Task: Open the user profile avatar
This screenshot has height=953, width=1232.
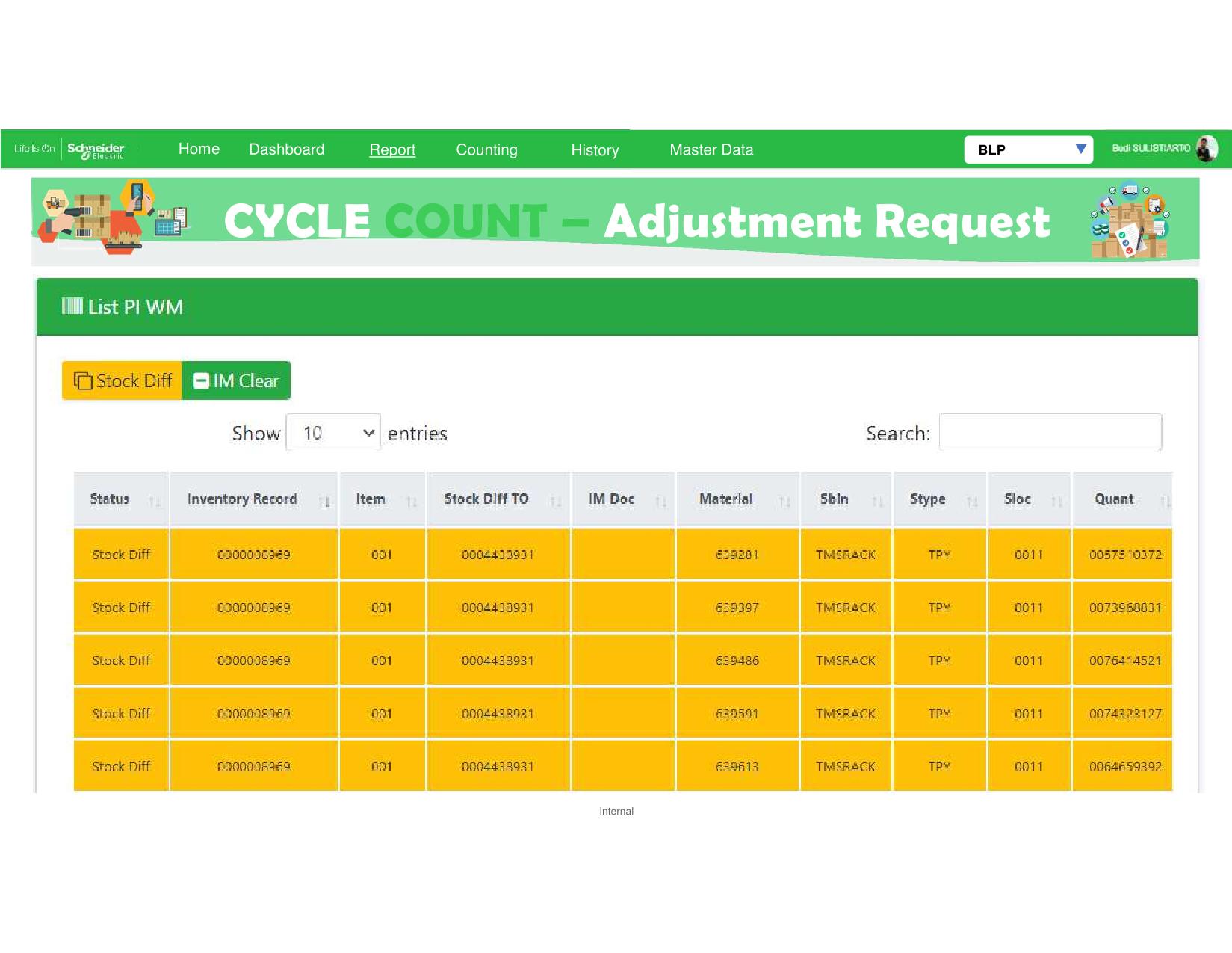Action: tap(1206, 149)
